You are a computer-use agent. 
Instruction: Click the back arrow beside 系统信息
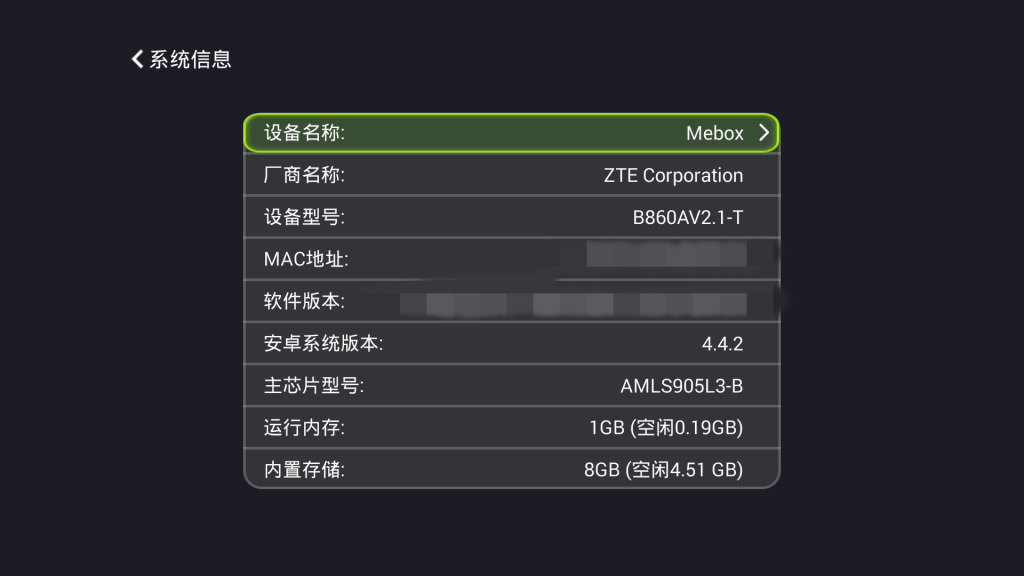138,59
